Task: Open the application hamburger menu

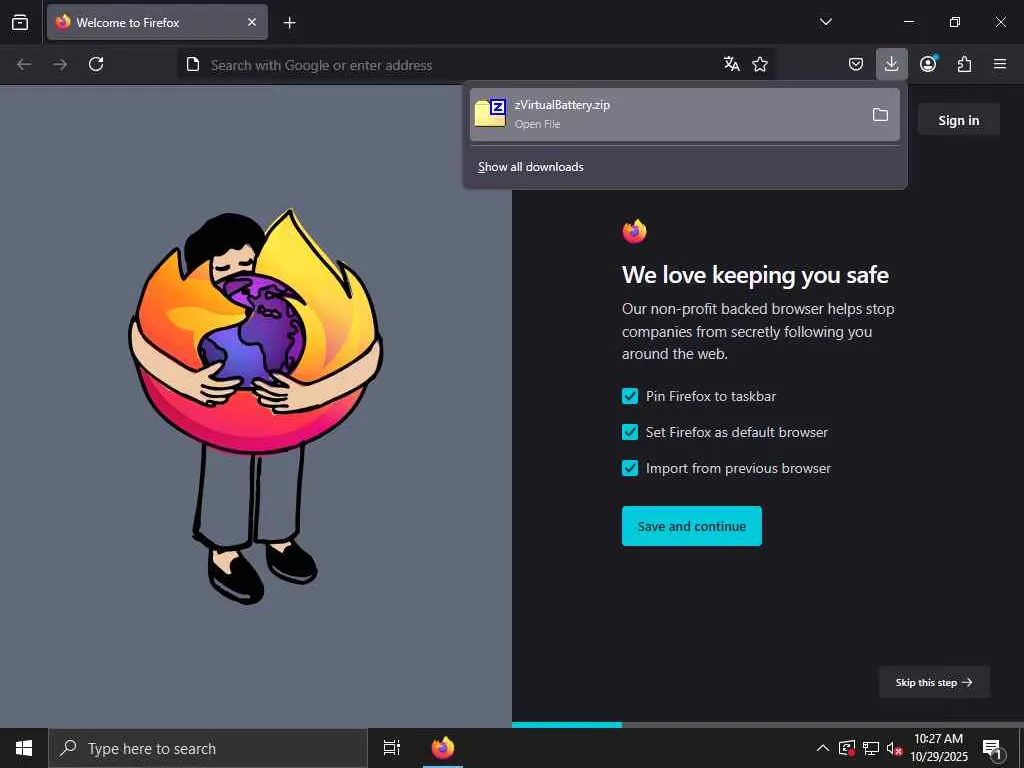Action: (1000, 64)
